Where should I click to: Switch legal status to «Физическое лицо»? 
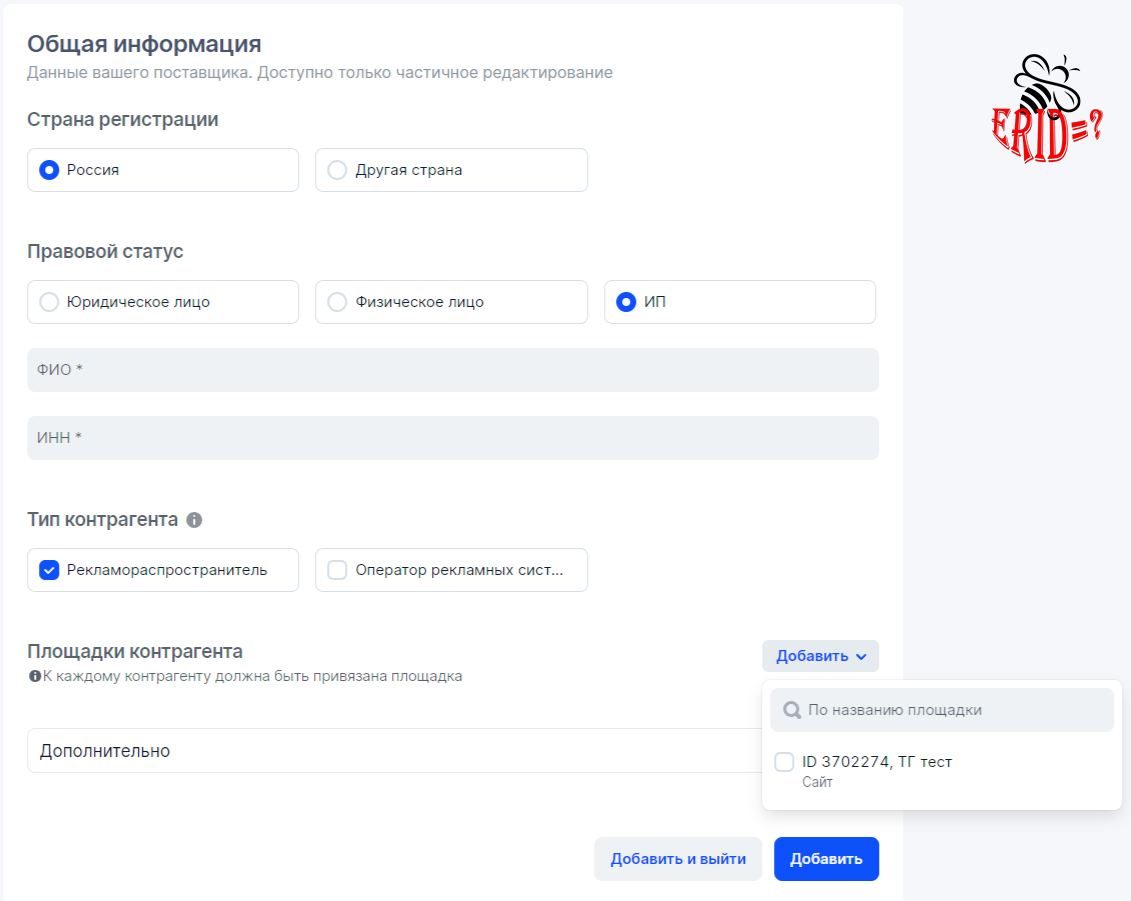pos(336,301)
